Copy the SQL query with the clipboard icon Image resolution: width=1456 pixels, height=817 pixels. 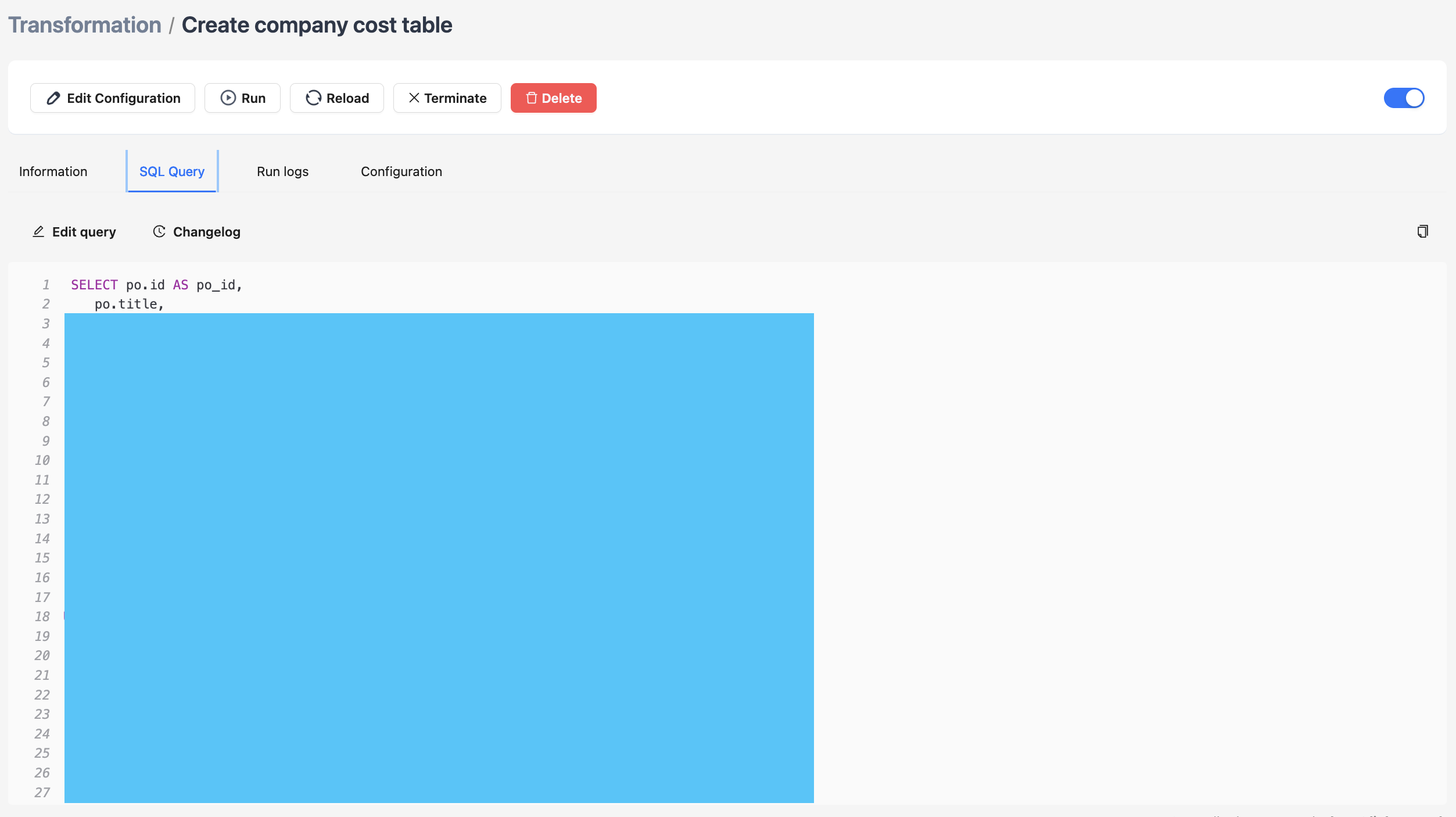point(1423,232)
